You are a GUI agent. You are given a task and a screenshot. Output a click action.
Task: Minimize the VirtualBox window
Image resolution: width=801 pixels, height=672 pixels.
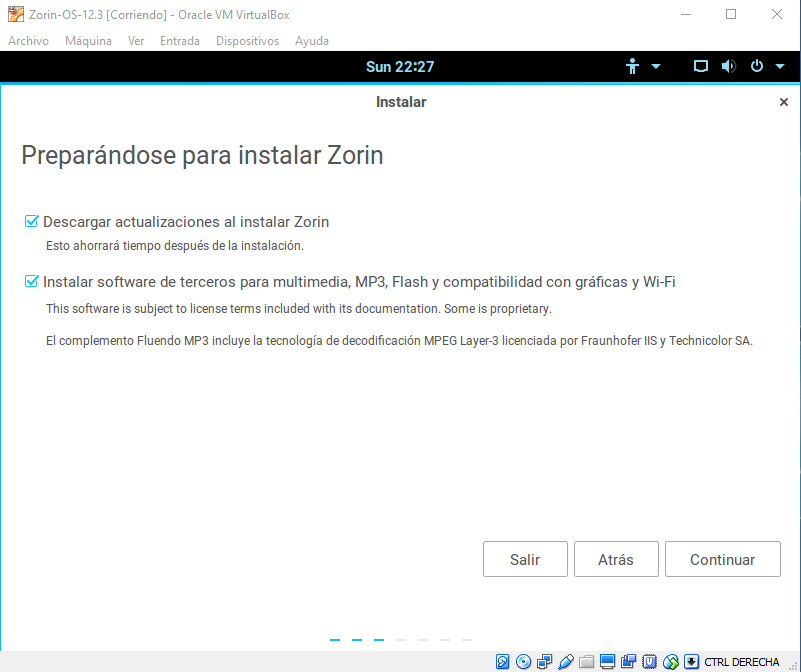686,14
